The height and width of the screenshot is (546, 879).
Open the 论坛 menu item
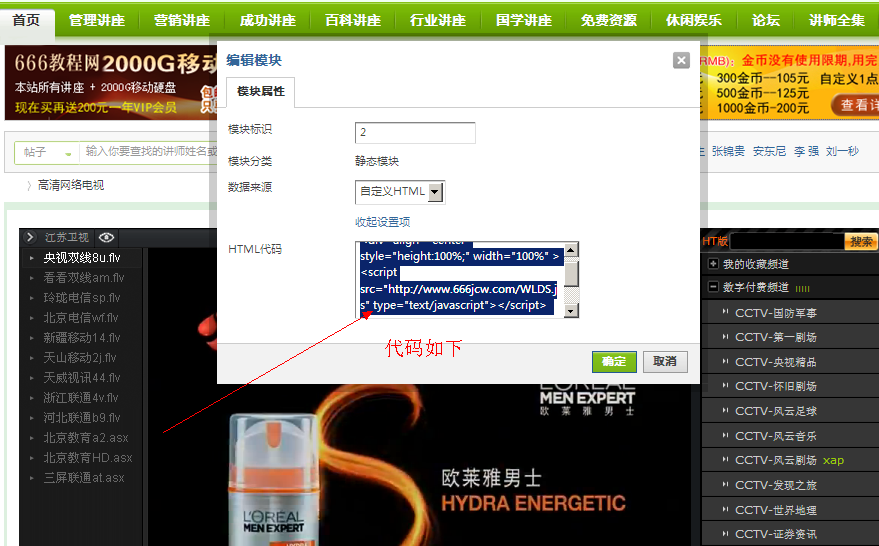point(766,21)
